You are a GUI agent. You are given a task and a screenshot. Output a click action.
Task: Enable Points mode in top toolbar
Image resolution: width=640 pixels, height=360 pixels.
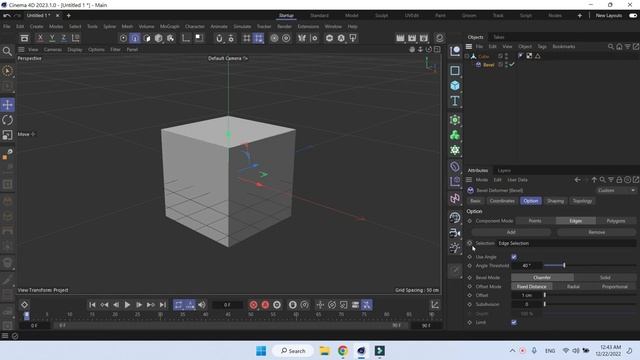pyautogui.click(x=123, y=38)
